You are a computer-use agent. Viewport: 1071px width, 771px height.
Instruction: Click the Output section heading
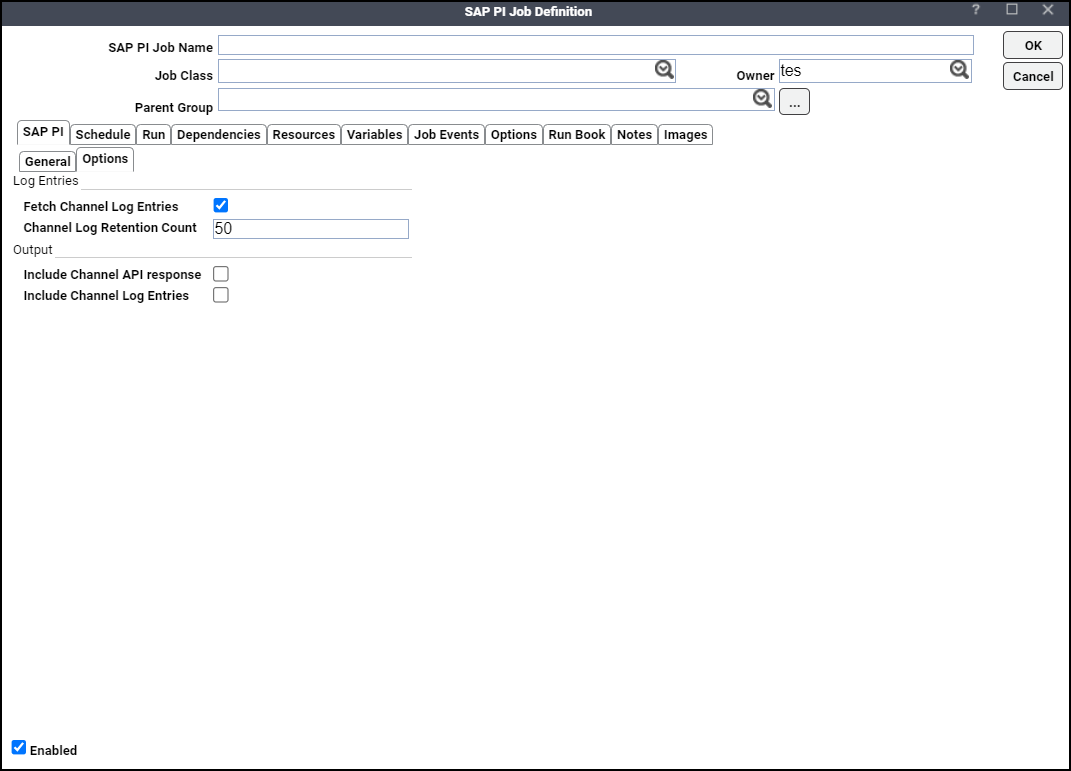[33, 250]
